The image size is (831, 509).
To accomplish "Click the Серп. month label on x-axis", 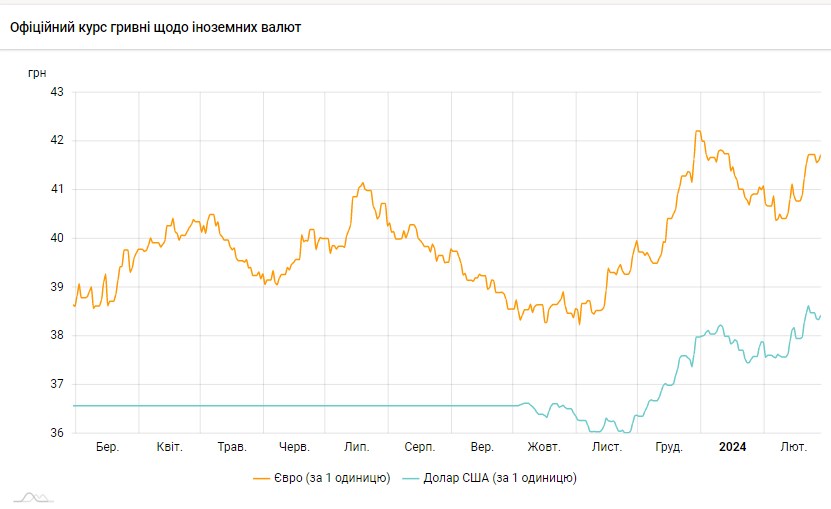I will [419, 447].
